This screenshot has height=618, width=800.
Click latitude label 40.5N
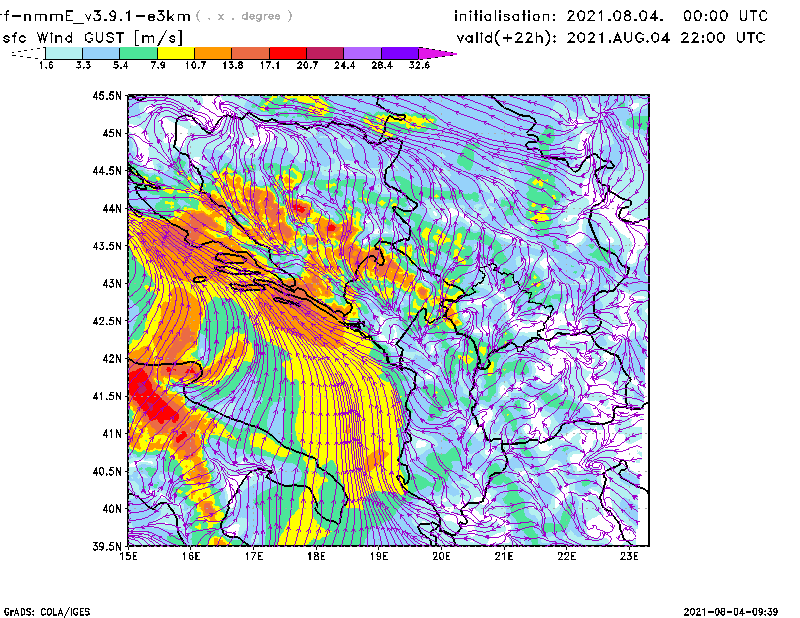[107, 472]
